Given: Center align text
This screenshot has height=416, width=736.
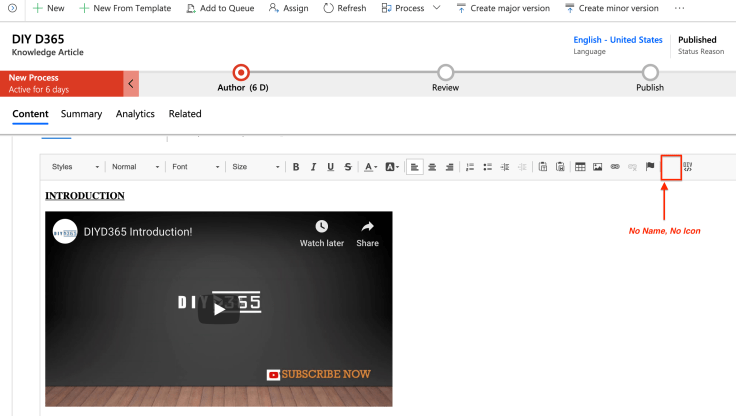Looking at the screenshot, I should click(432, 167).
